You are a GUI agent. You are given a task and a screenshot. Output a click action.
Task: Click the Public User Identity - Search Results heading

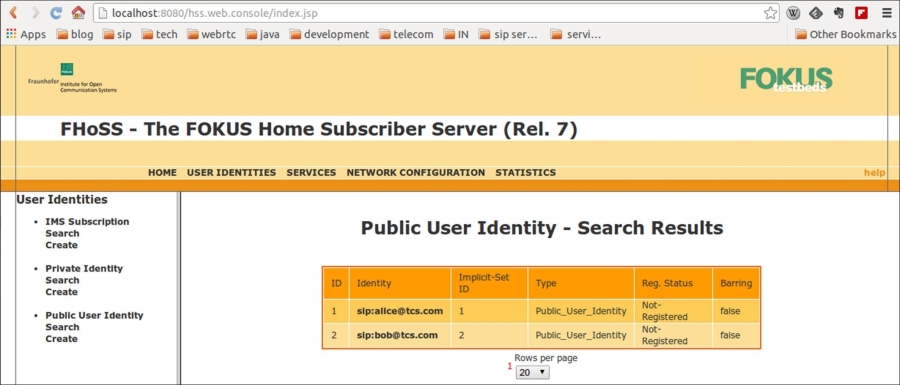tap(542, 228)
